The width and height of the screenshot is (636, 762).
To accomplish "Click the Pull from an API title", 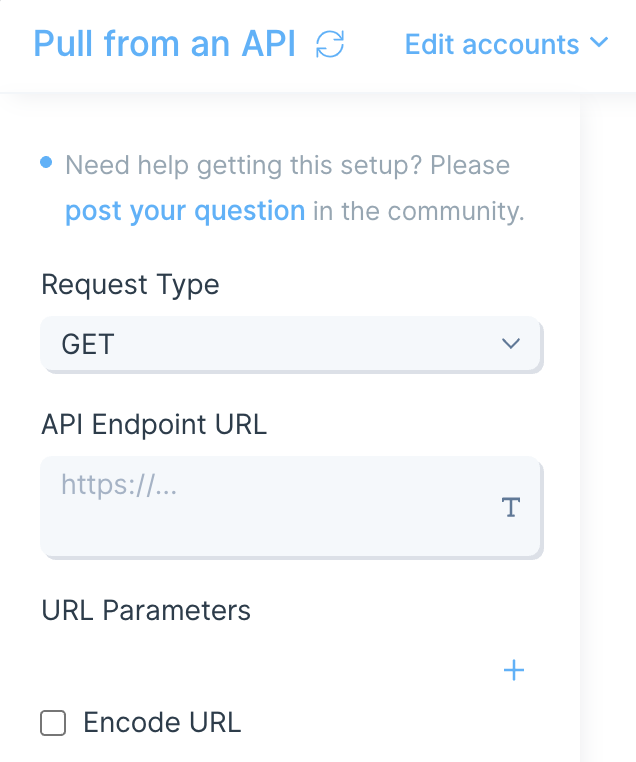I will [x=164, y=44].
